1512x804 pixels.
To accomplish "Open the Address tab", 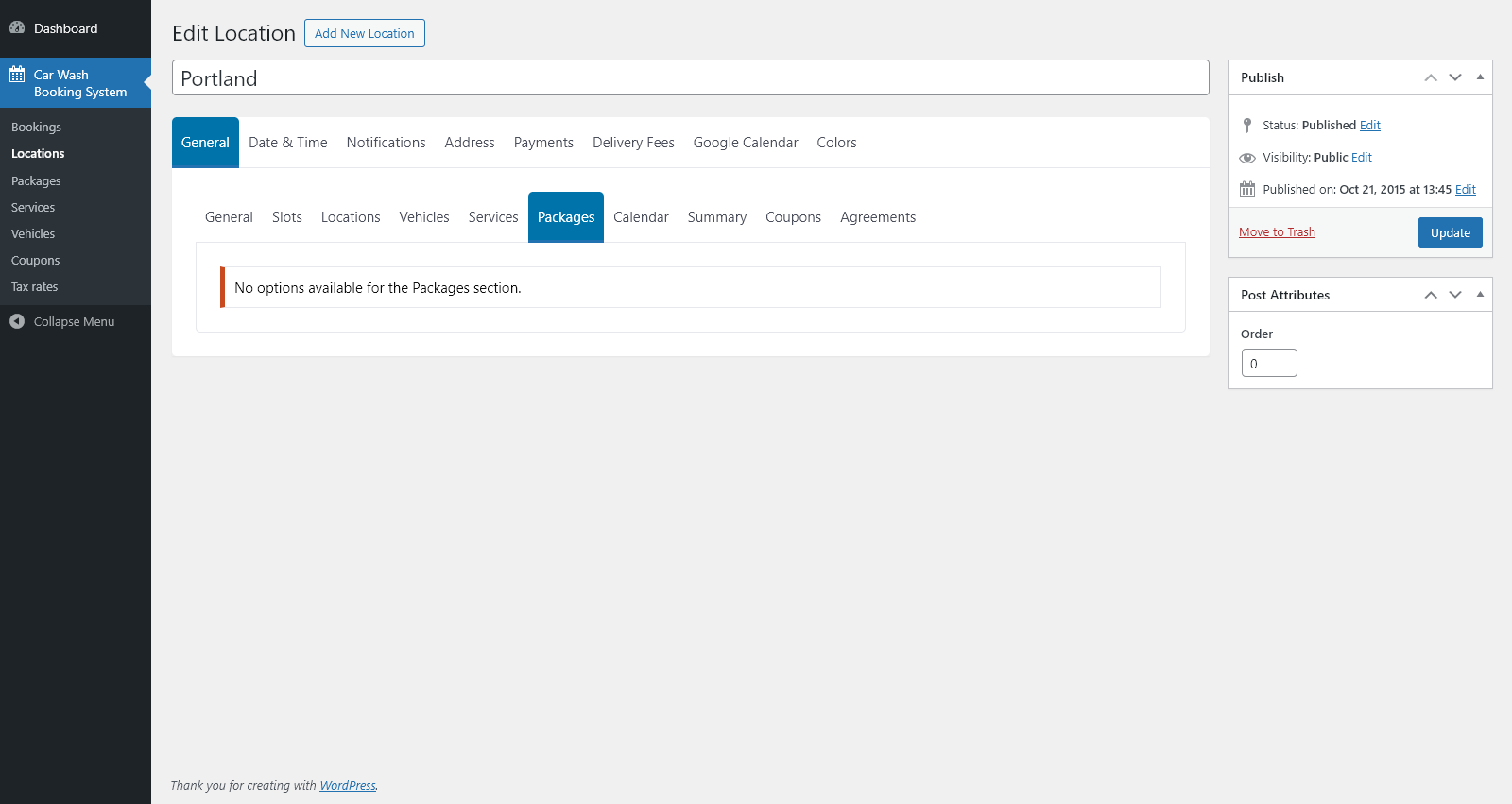I will point(470,143).
